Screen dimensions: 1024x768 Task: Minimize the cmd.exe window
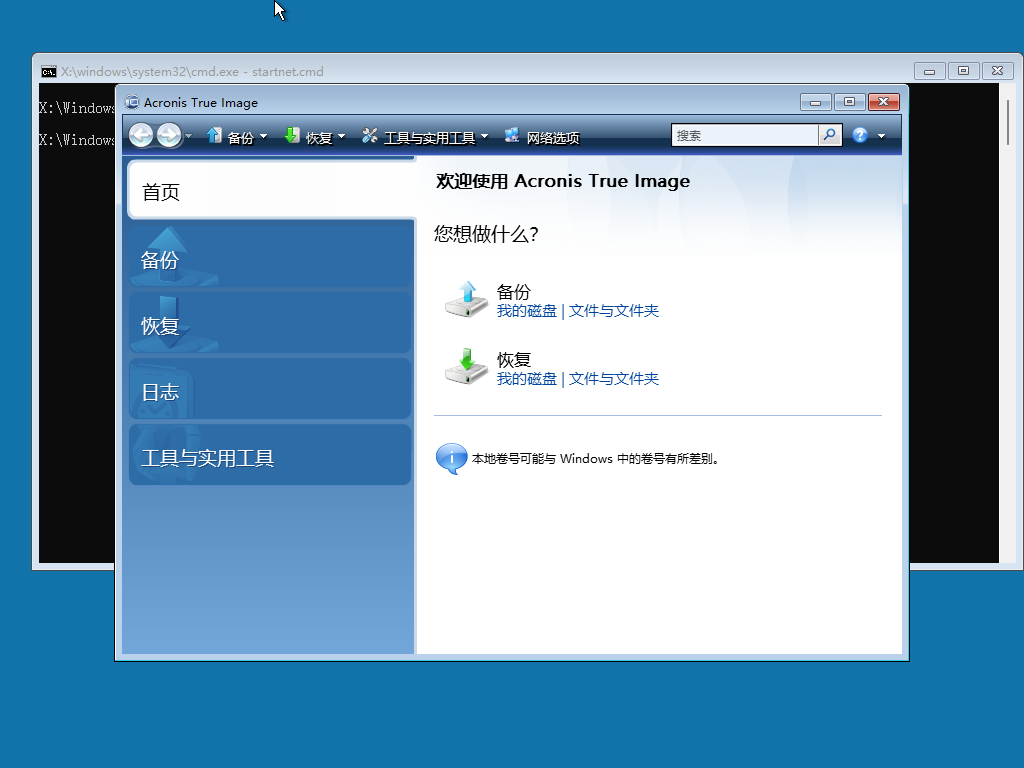[929, 71]
